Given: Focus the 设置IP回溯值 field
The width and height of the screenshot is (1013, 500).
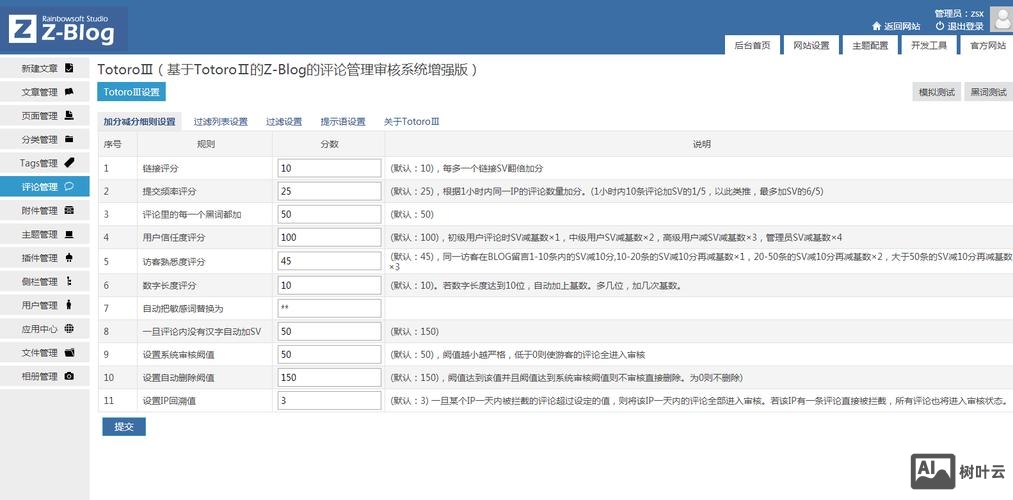Looking at the screenshot, I should (x=329, y=401).
